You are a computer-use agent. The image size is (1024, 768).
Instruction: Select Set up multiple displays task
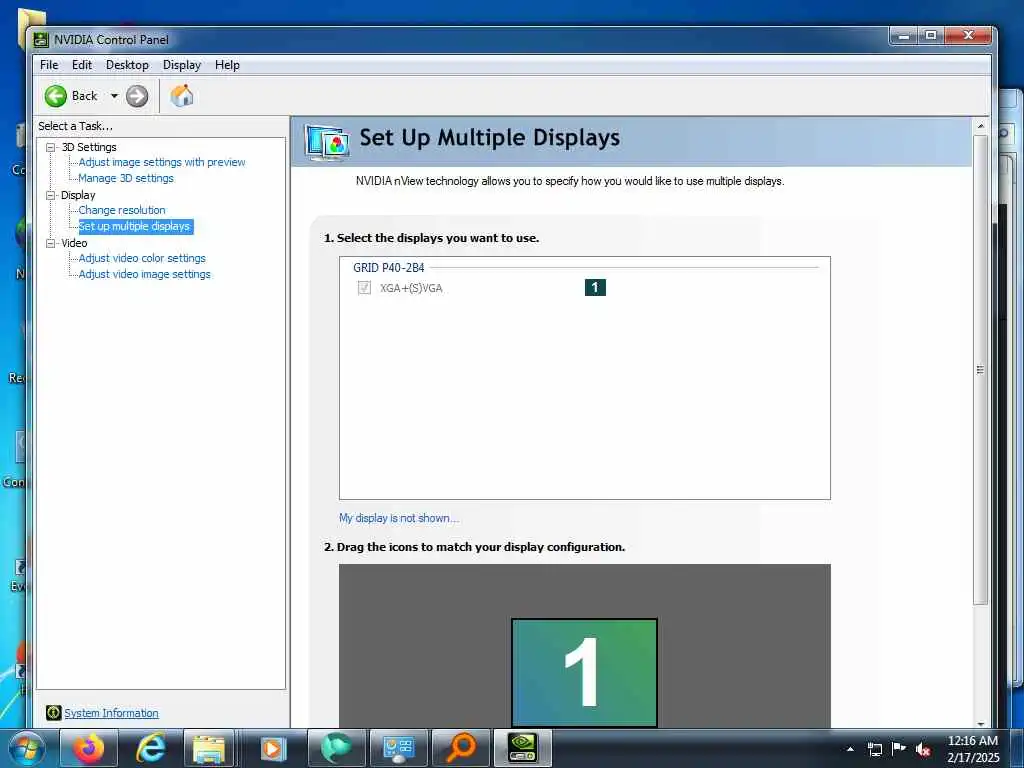click(x=135, y=227)
